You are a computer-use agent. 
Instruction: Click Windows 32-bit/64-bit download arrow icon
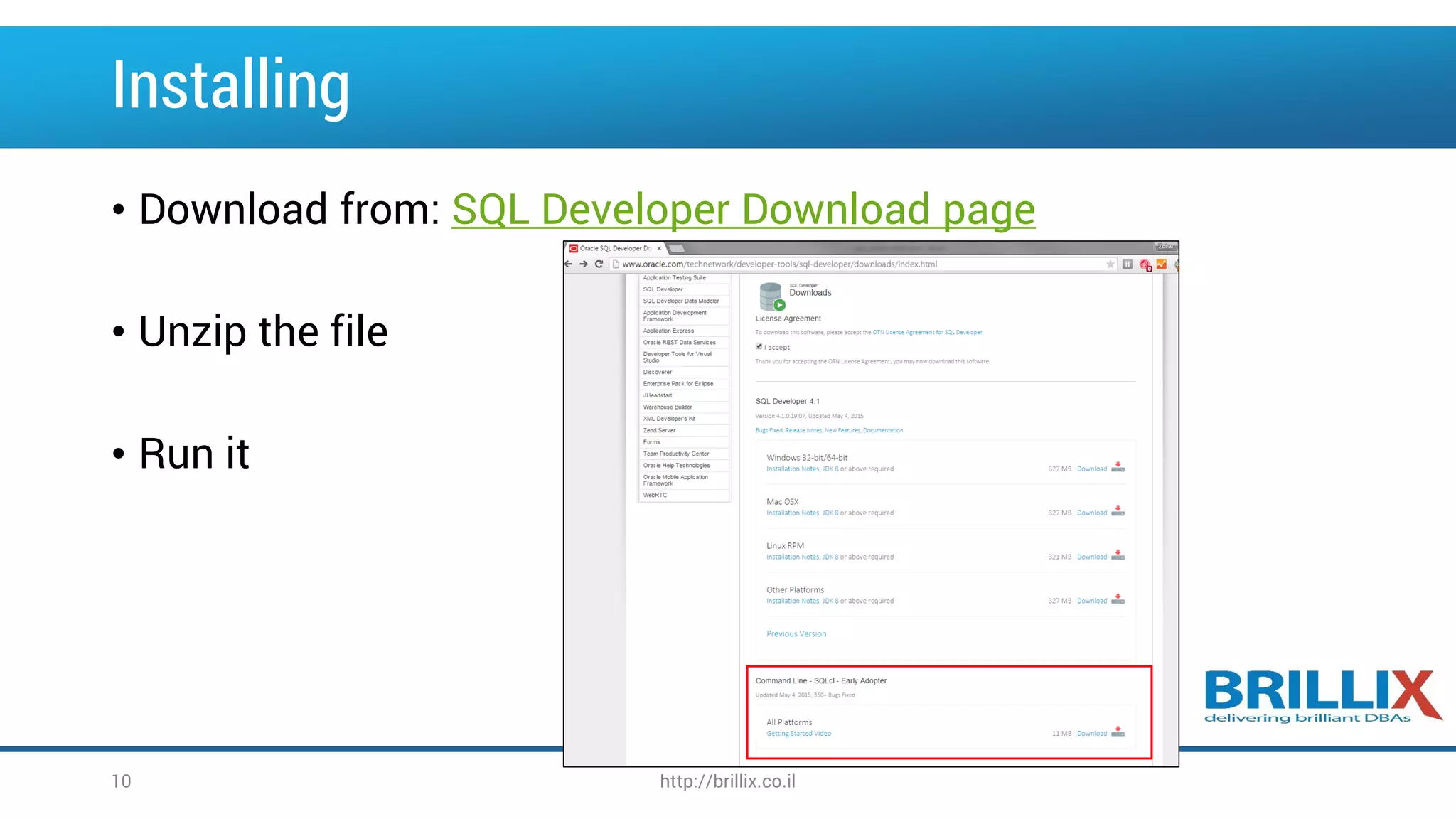click(1118, 467)
